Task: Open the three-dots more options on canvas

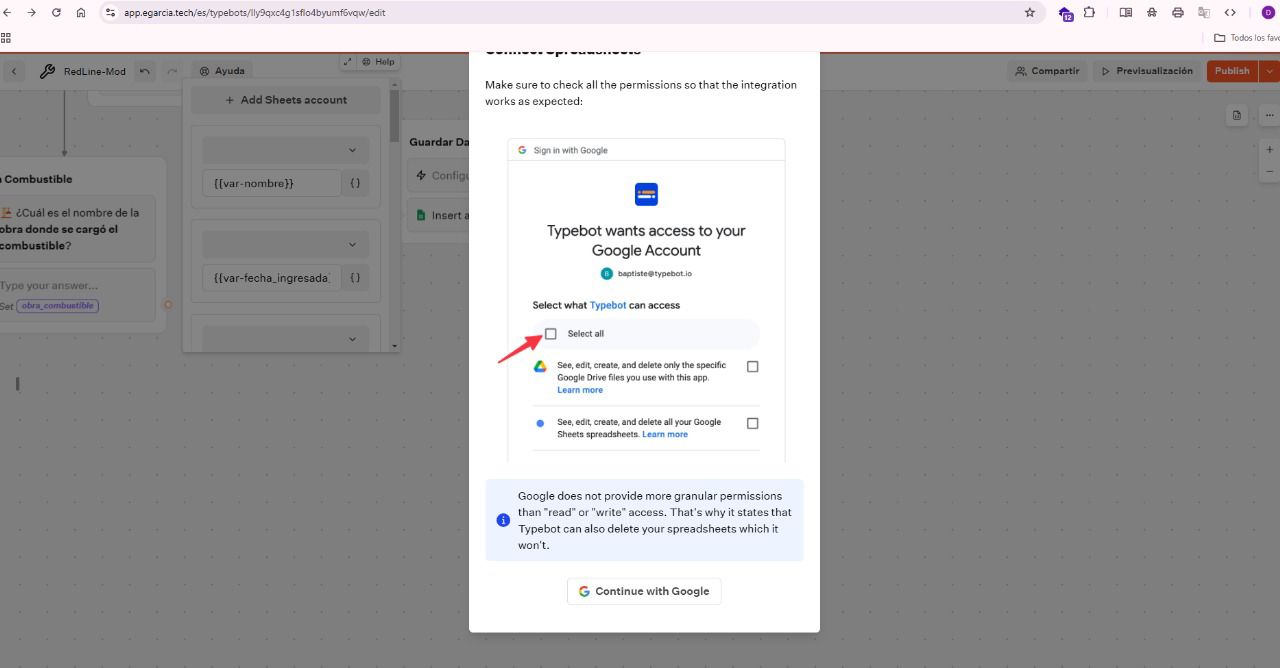Action: point(1270,115)
